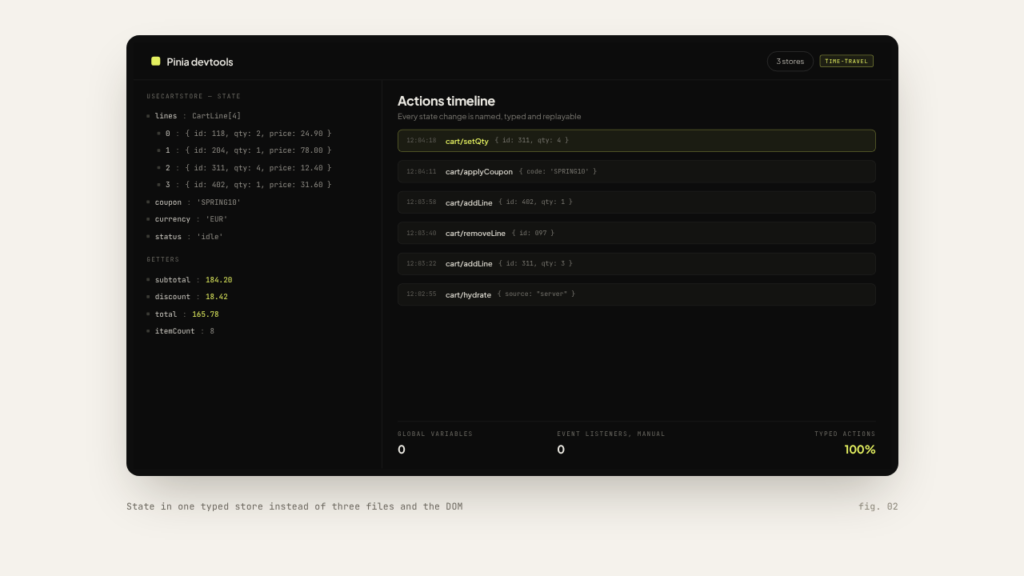
Task: Click the USECARTSTORE — STATE header
Action: coord(193,96)
